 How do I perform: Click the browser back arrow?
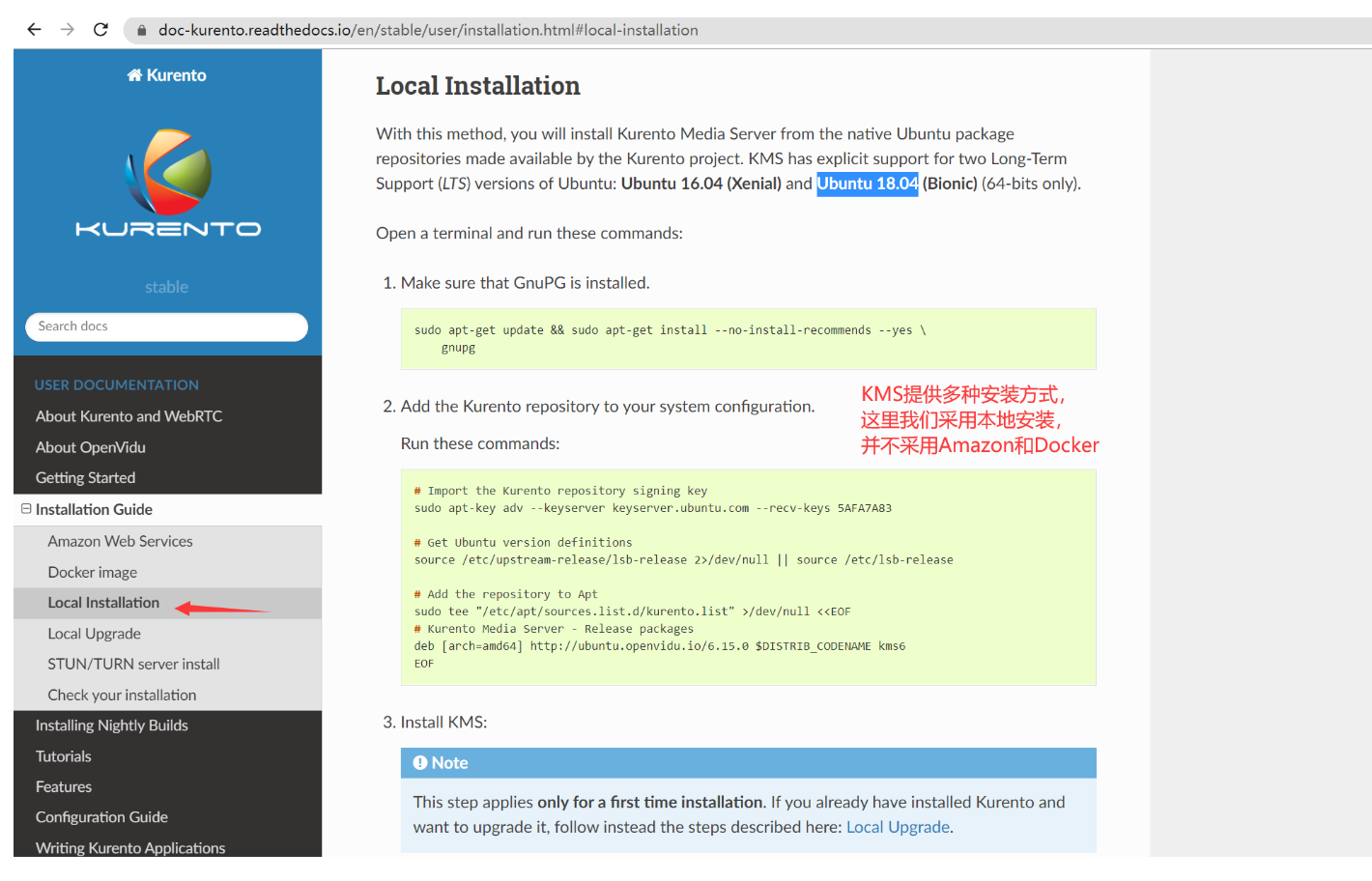click(34, 30)
